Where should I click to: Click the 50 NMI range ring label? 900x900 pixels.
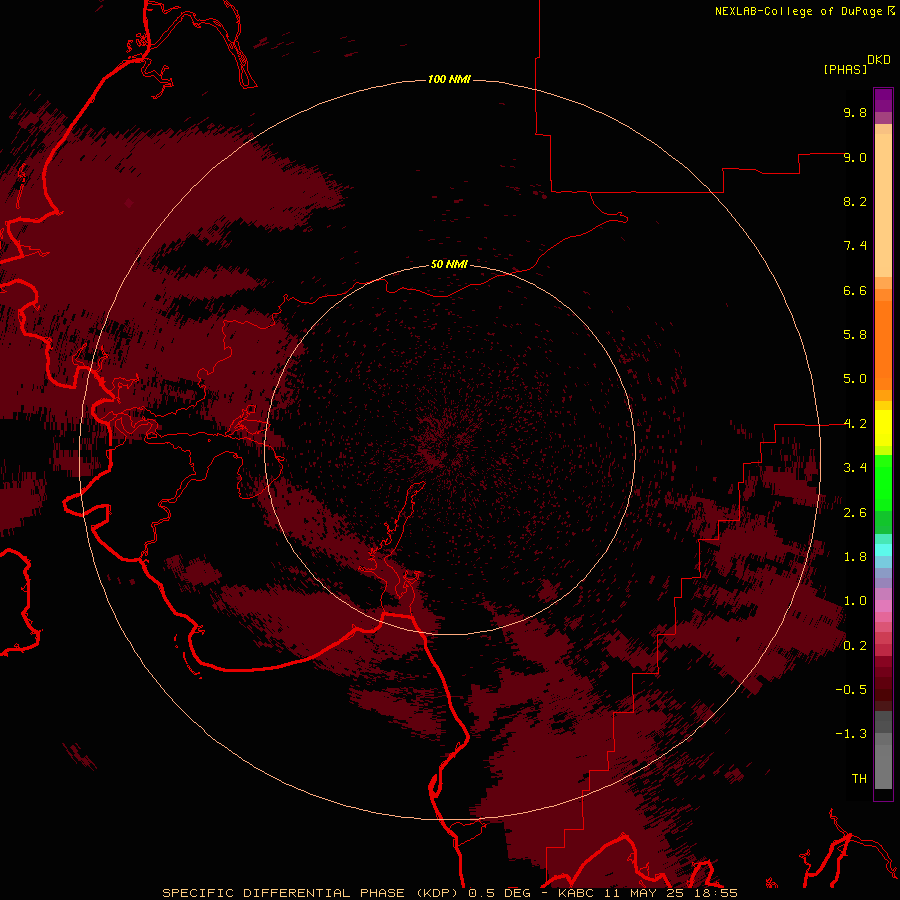click(449, 264)
